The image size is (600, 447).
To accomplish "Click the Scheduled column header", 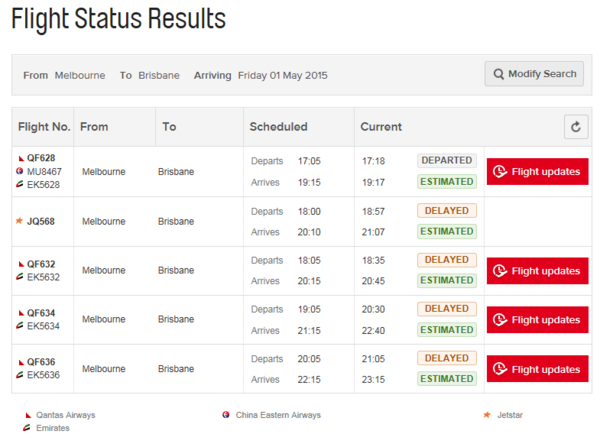I will pyautogui.click(x=278, y=127).
